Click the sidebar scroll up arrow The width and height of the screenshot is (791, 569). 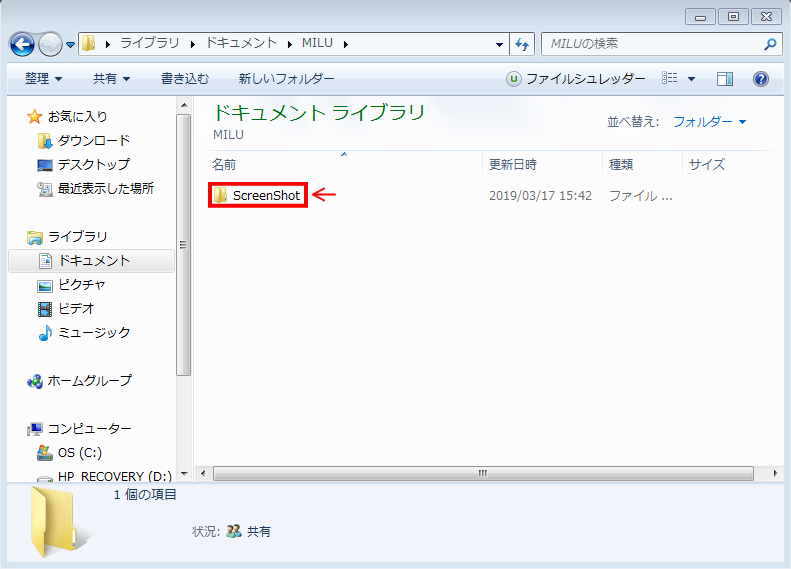click(184, 105)
